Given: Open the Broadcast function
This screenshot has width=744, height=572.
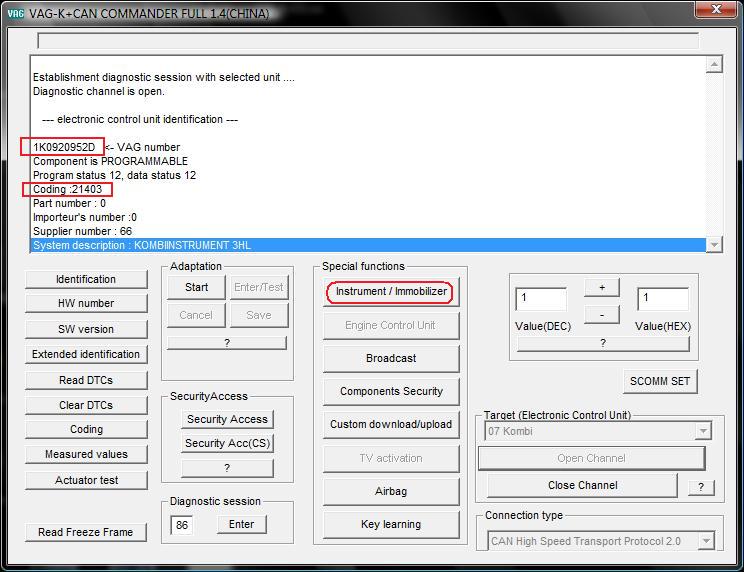Looking at the screenshot, I should pos(391,359).
